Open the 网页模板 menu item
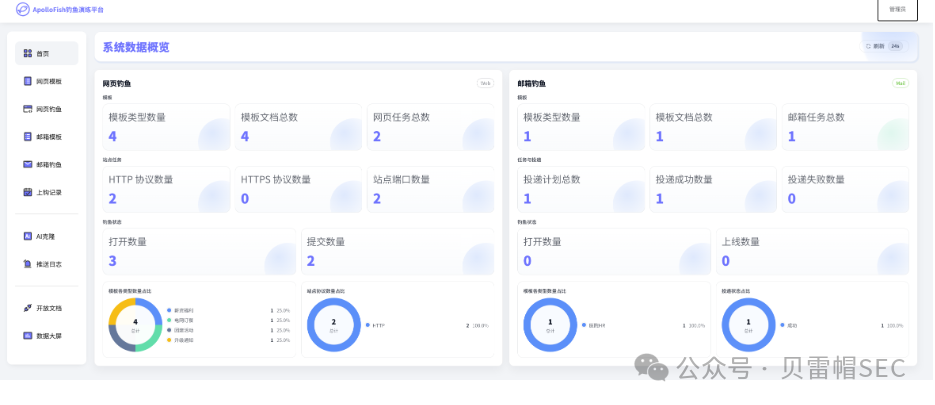The height and width of the screenshot is (405, 935). pos(47,81)
